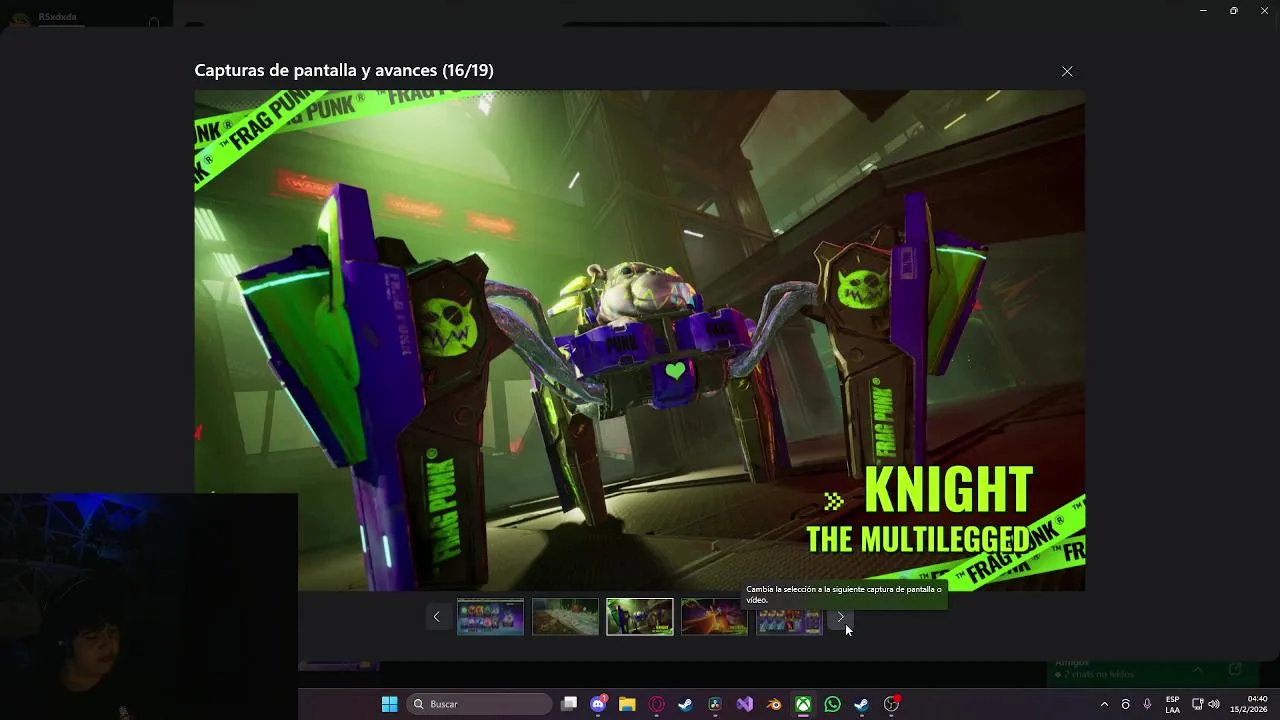
Task: Open the ESP LAA language switcher
Action: 1172,704
